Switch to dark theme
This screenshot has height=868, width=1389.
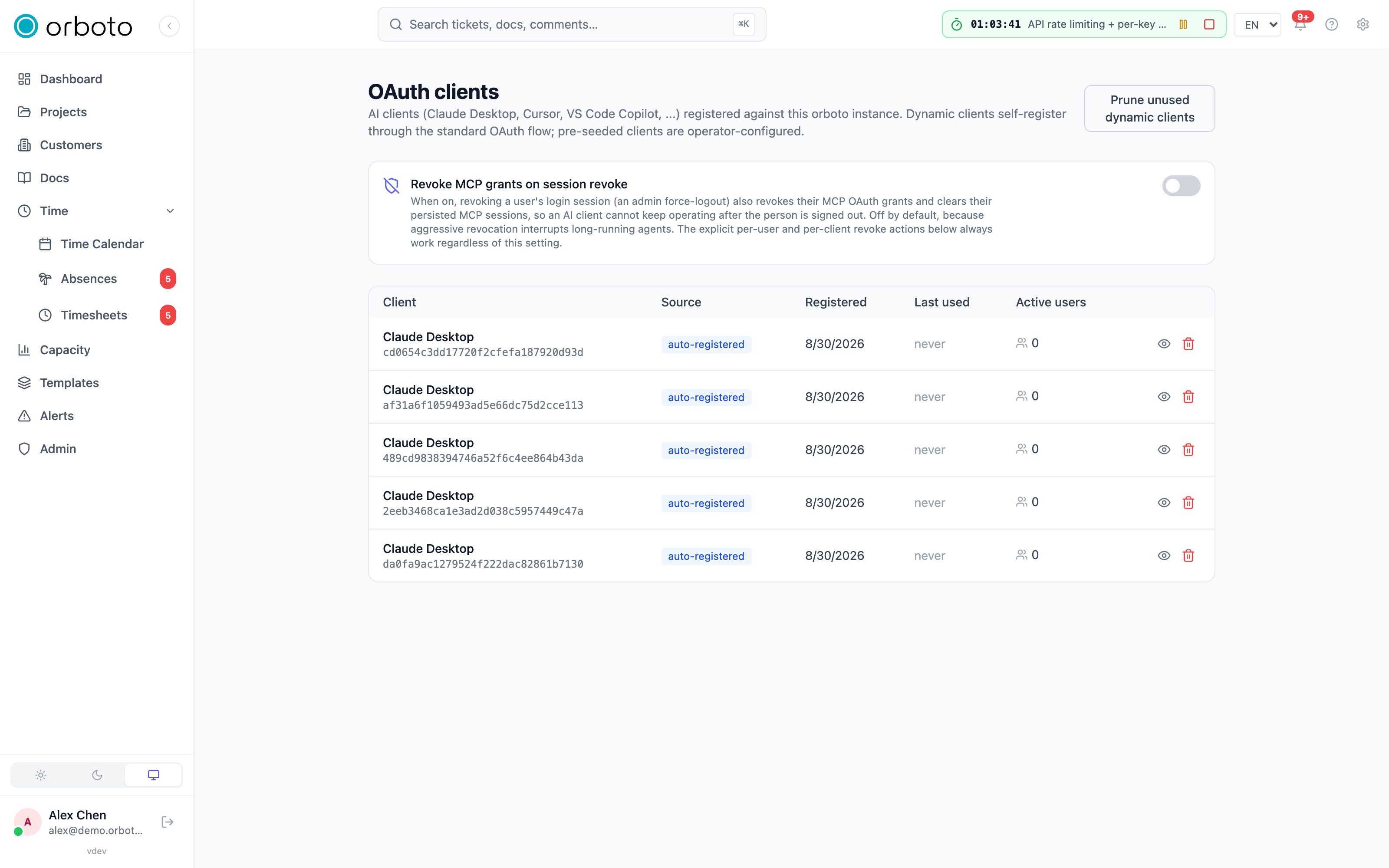[x=97, y=775]
